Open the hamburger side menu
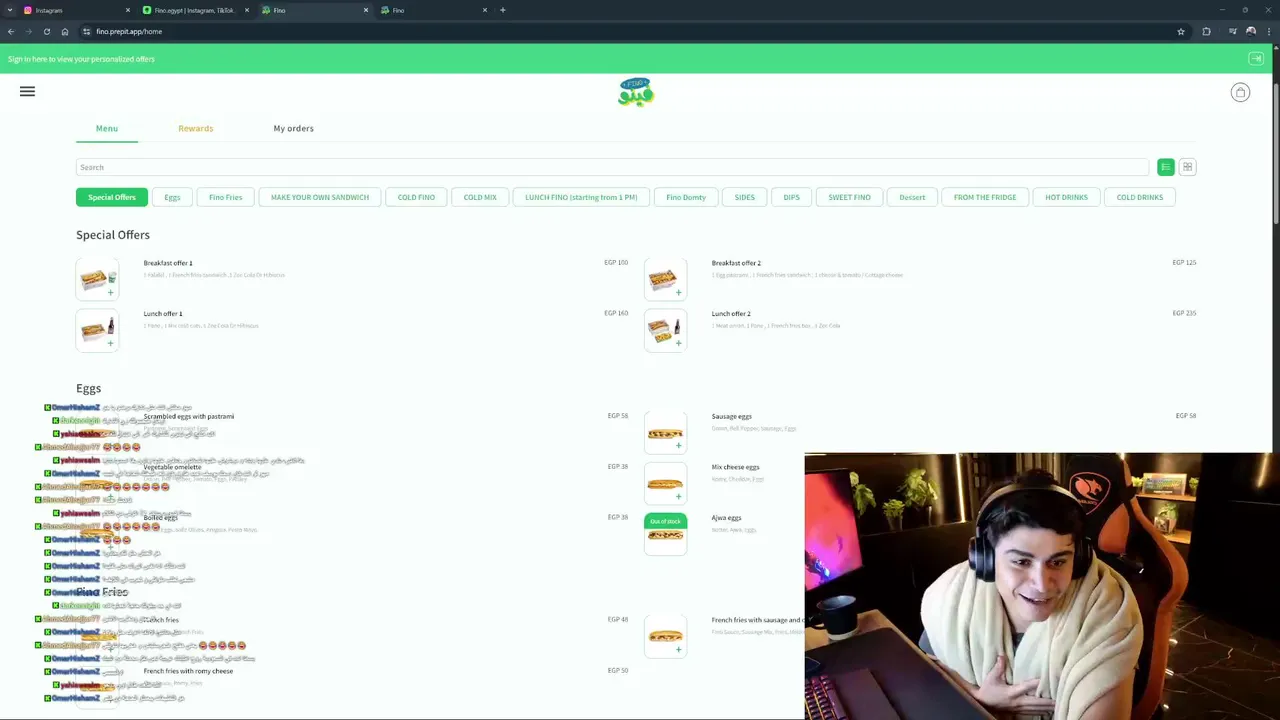The height and width of the screenshot is (720, 1280). click(27, 91)
